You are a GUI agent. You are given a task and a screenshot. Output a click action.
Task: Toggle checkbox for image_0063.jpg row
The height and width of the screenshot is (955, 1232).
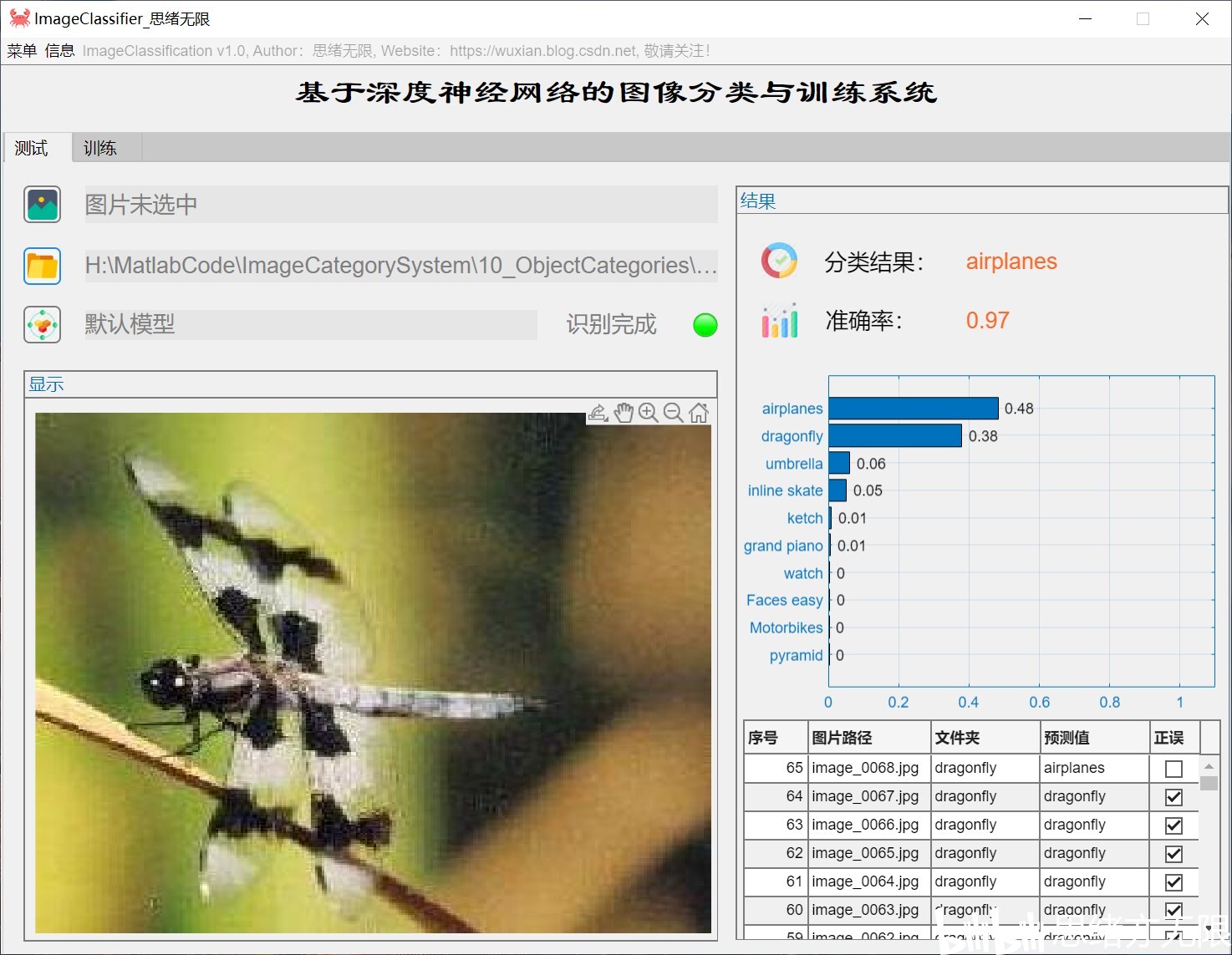[x=1173, y=910]
